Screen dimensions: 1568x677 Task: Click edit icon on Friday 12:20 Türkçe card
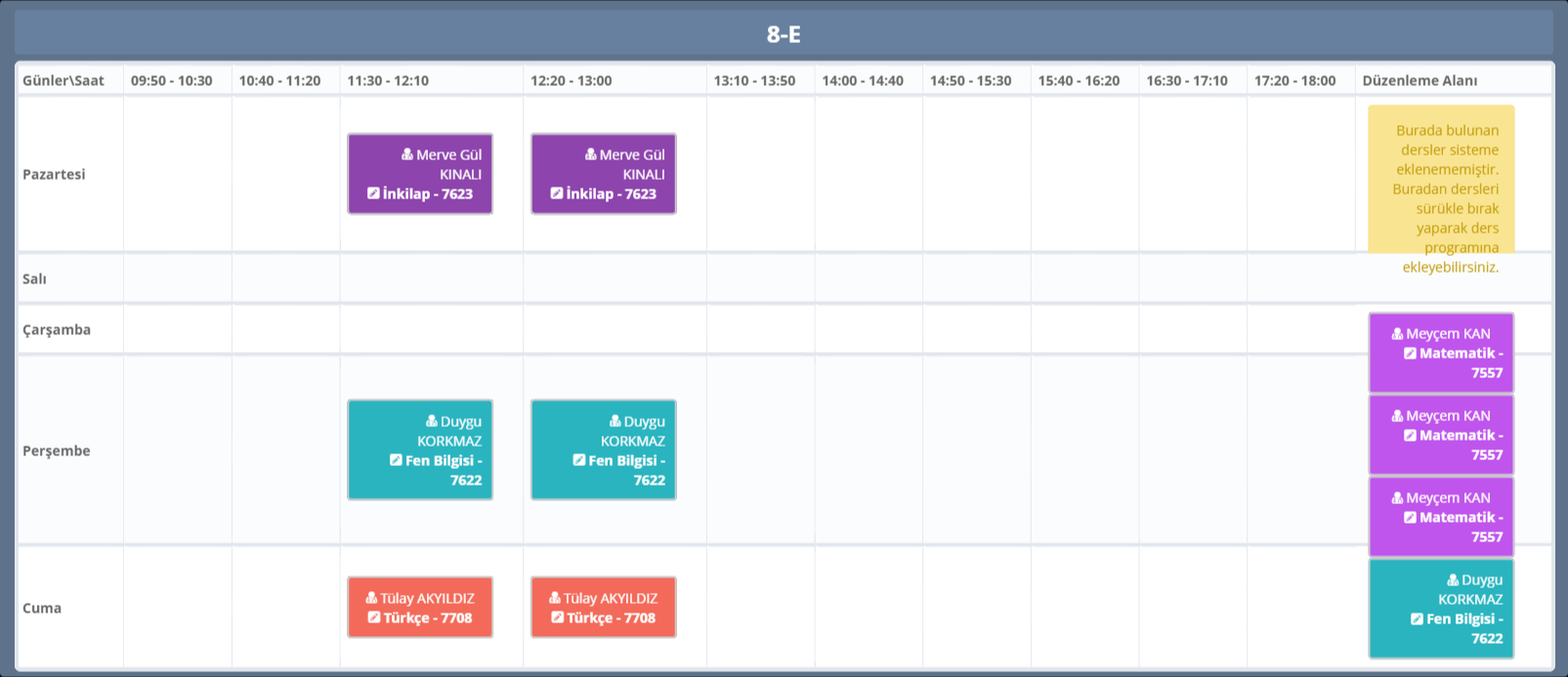[558, 617]
